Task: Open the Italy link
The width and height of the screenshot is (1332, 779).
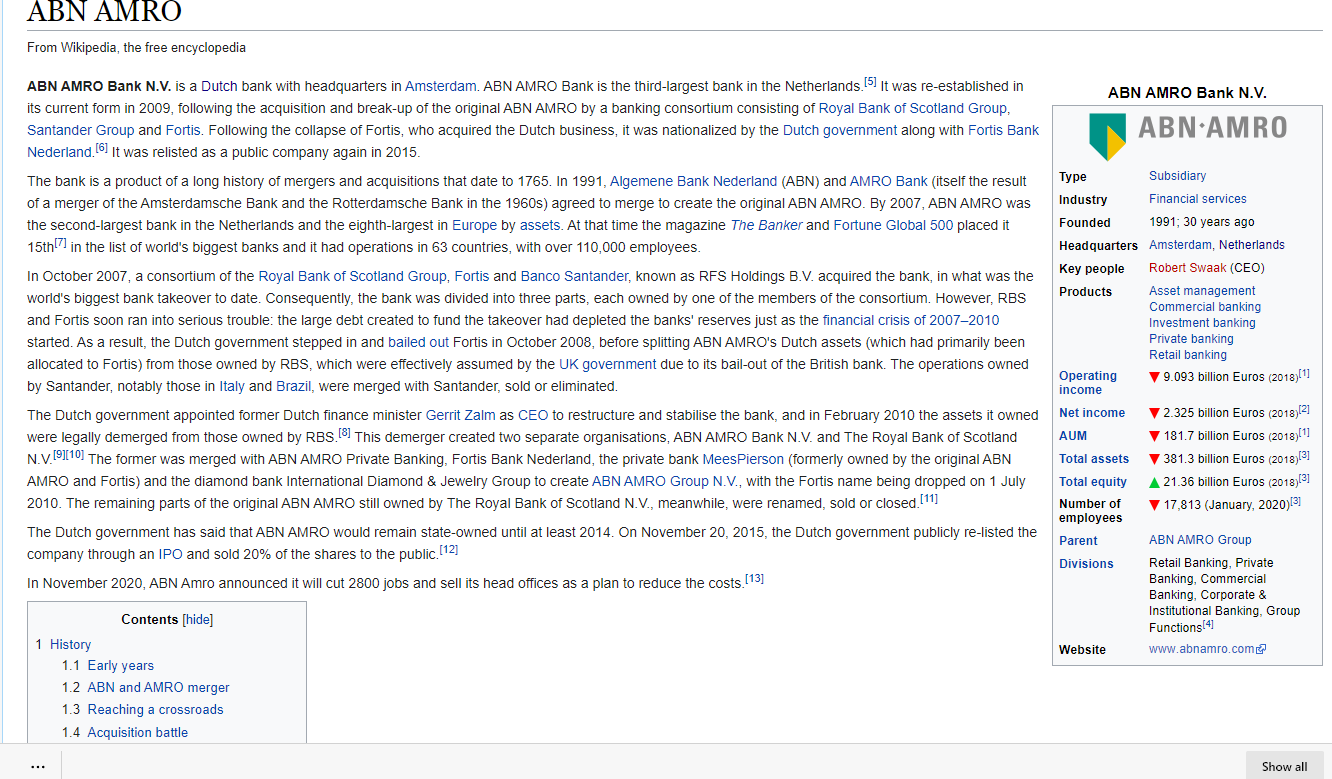Action: [232, 386]
